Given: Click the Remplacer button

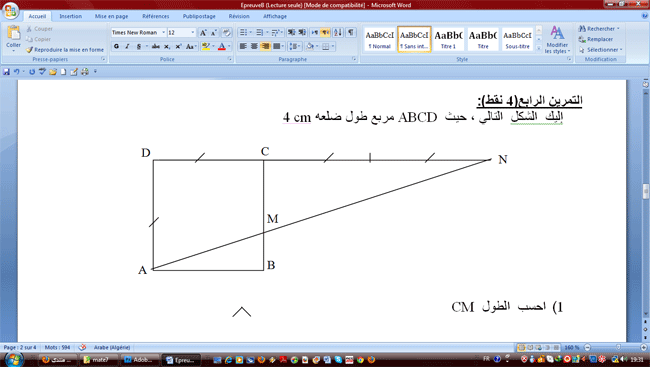Looking at the screenshot, I should tap(596, 39).
